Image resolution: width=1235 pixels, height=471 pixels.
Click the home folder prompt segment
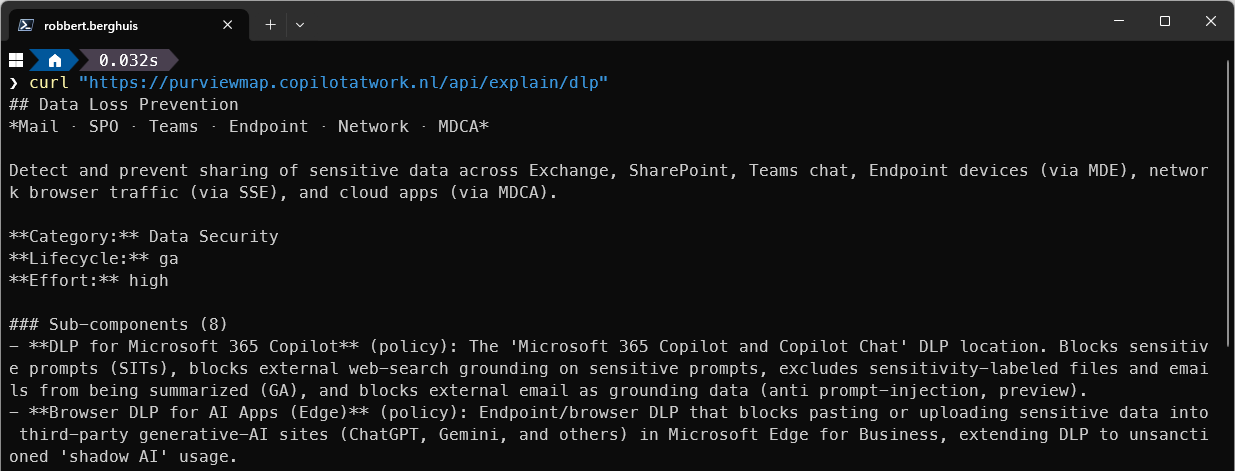coord(56,60)
